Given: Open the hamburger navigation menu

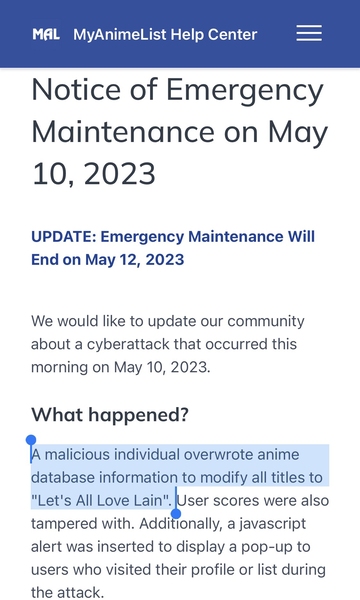Looking at the screenshot, I should click(x=309, y=34).
